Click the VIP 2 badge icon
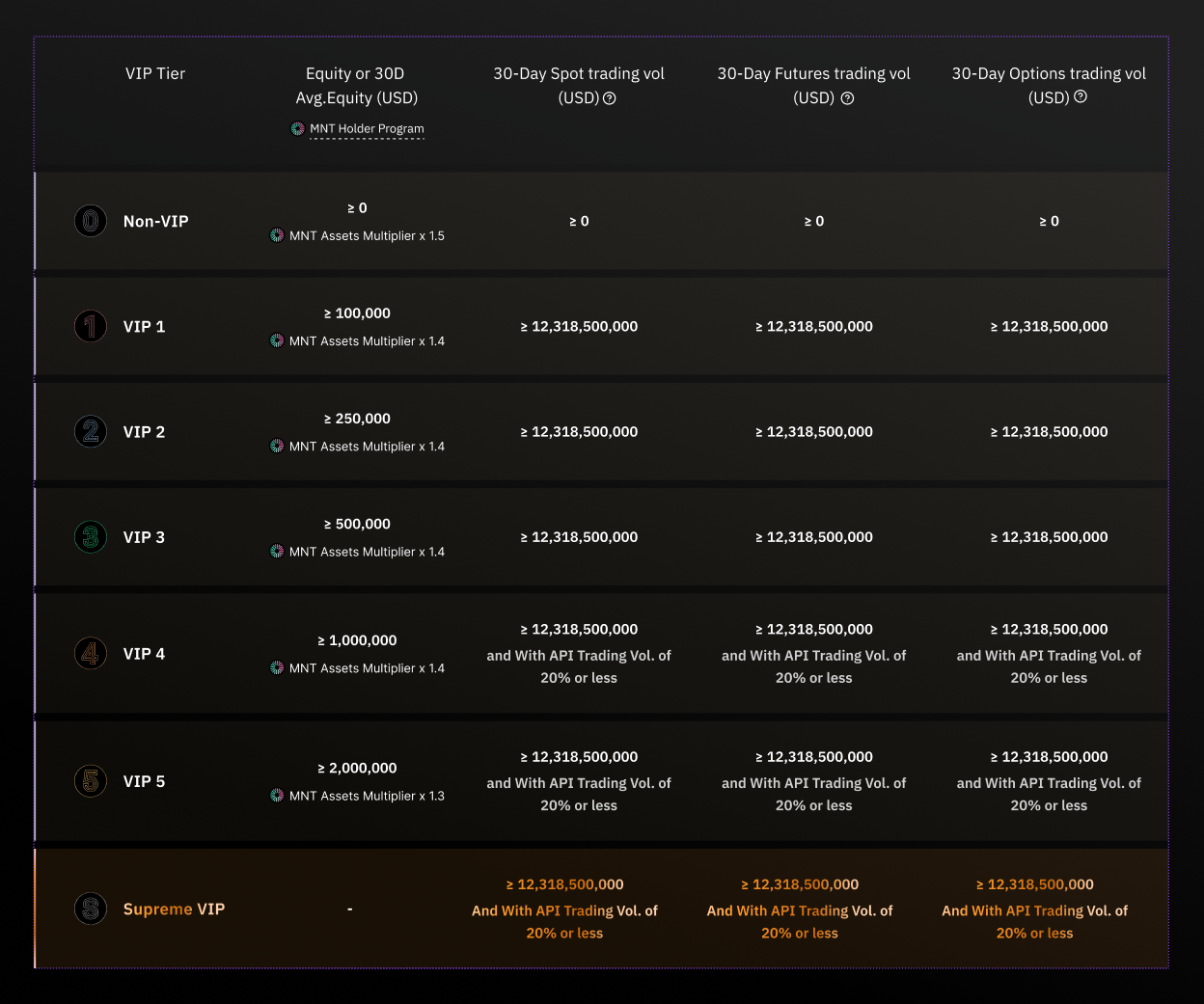Image resolution: width=1204 pixels, height=1004 pixels. click(x=90, y=431)
